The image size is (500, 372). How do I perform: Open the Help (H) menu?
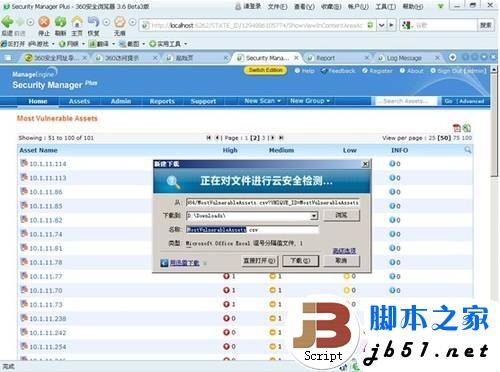(413, 6)
